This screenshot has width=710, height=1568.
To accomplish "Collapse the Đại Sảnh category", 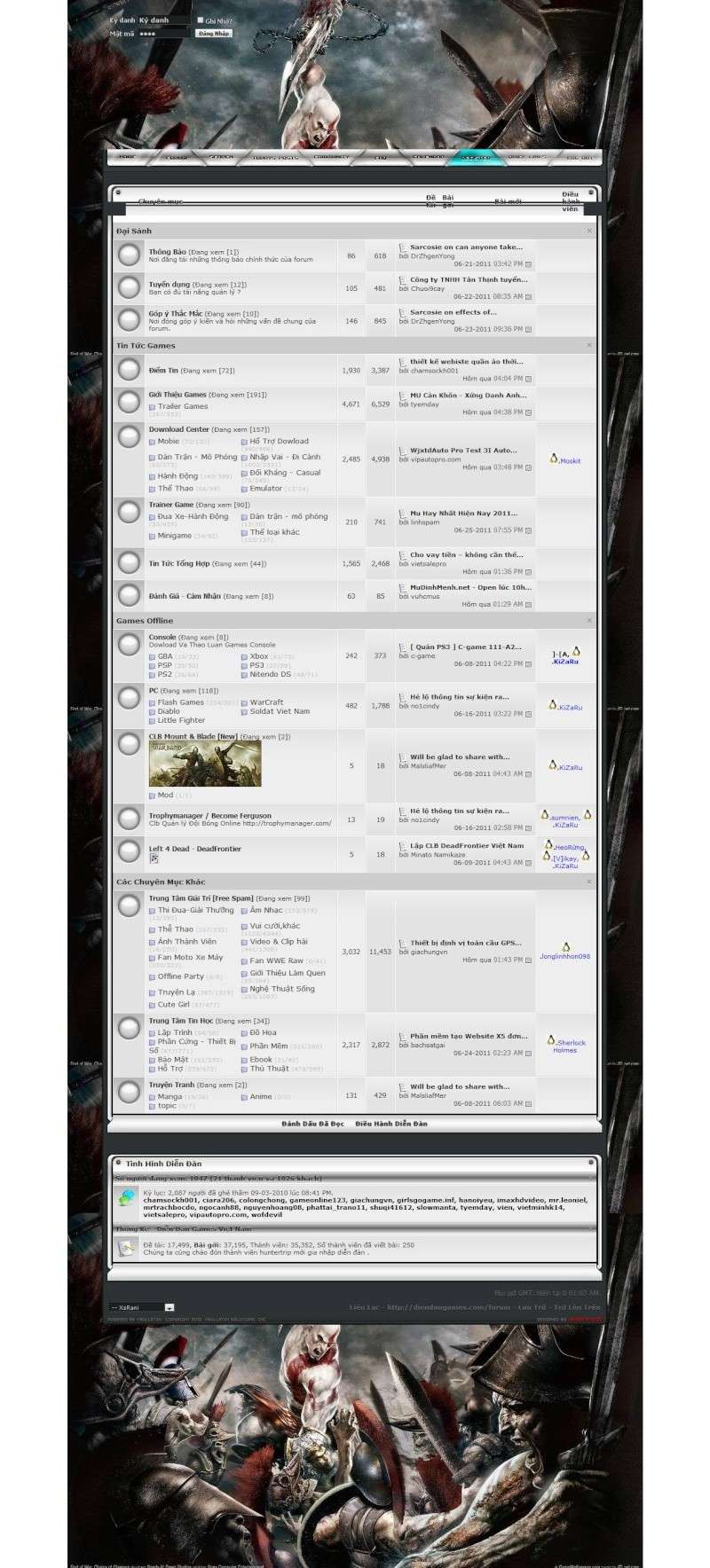I will [x=589, y=231].
